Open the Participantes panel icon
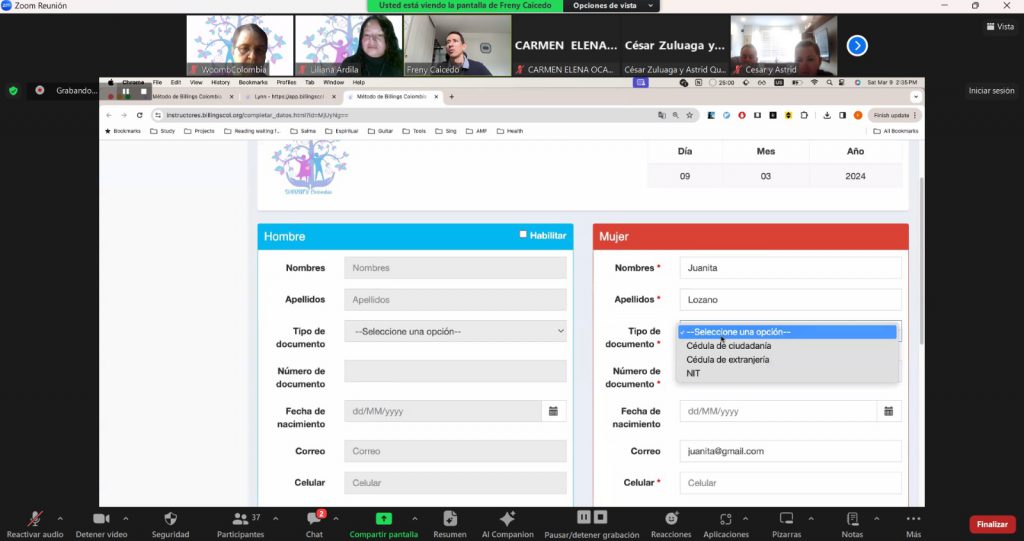This screenshot has width=1024, height=541. pos(240,519)
